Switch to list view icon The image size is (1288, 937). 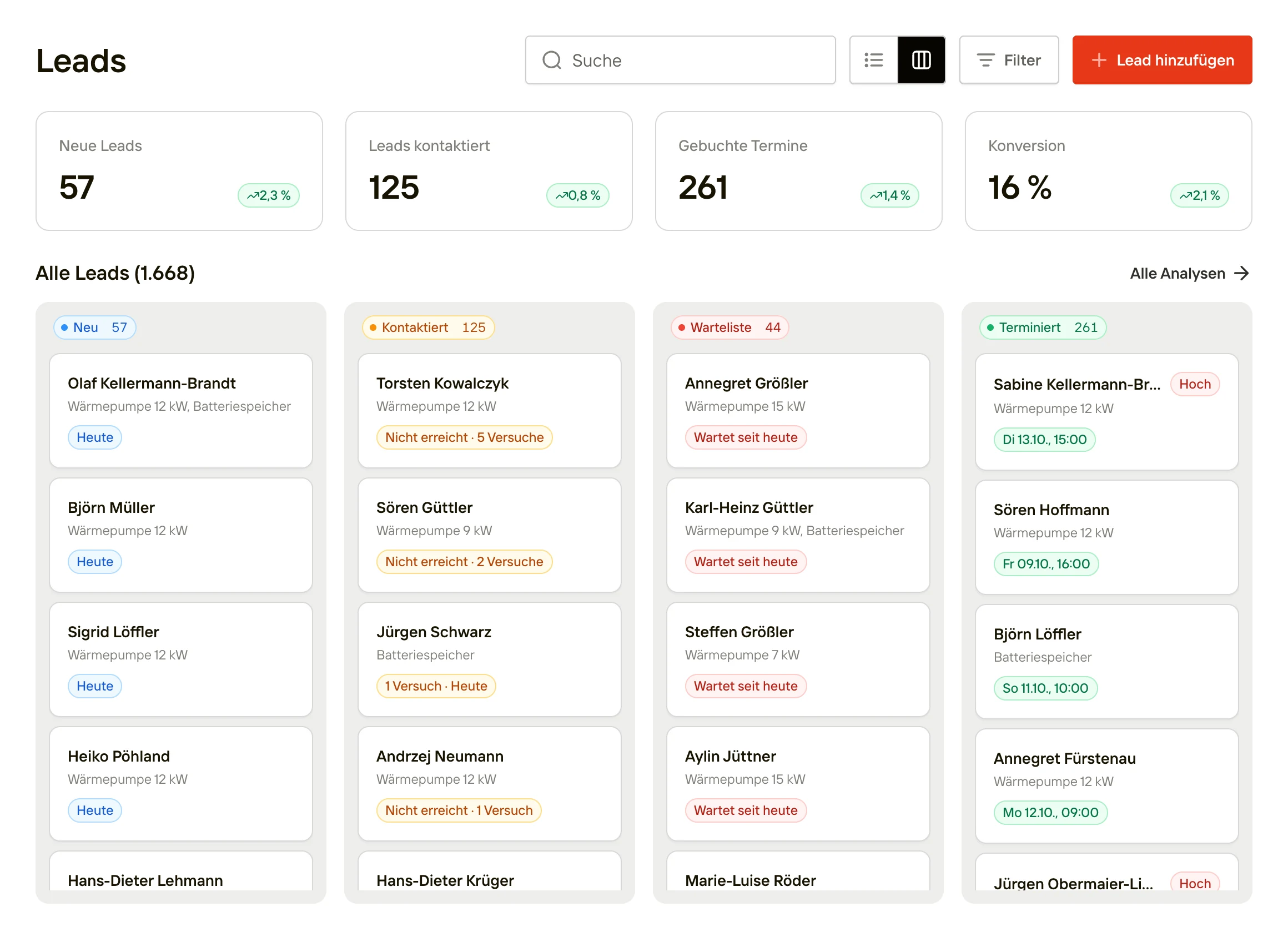click(x=873, y=60)
